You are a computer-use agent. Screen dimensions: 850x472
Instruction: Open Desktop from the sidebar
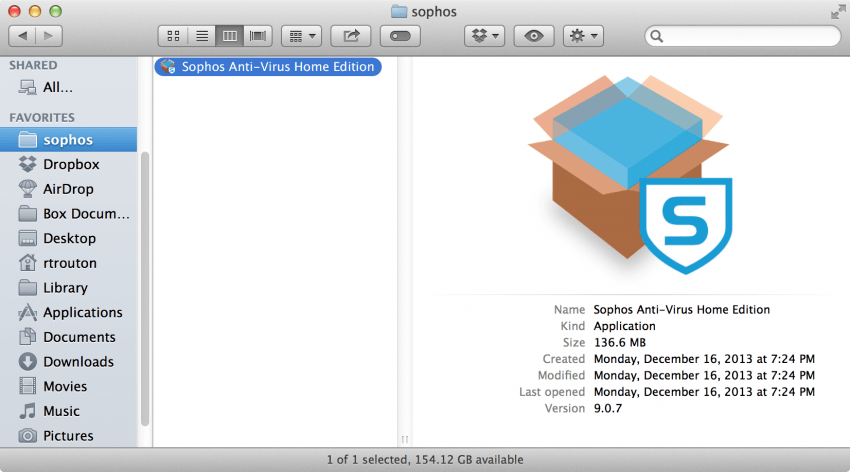tap(68, 238)
